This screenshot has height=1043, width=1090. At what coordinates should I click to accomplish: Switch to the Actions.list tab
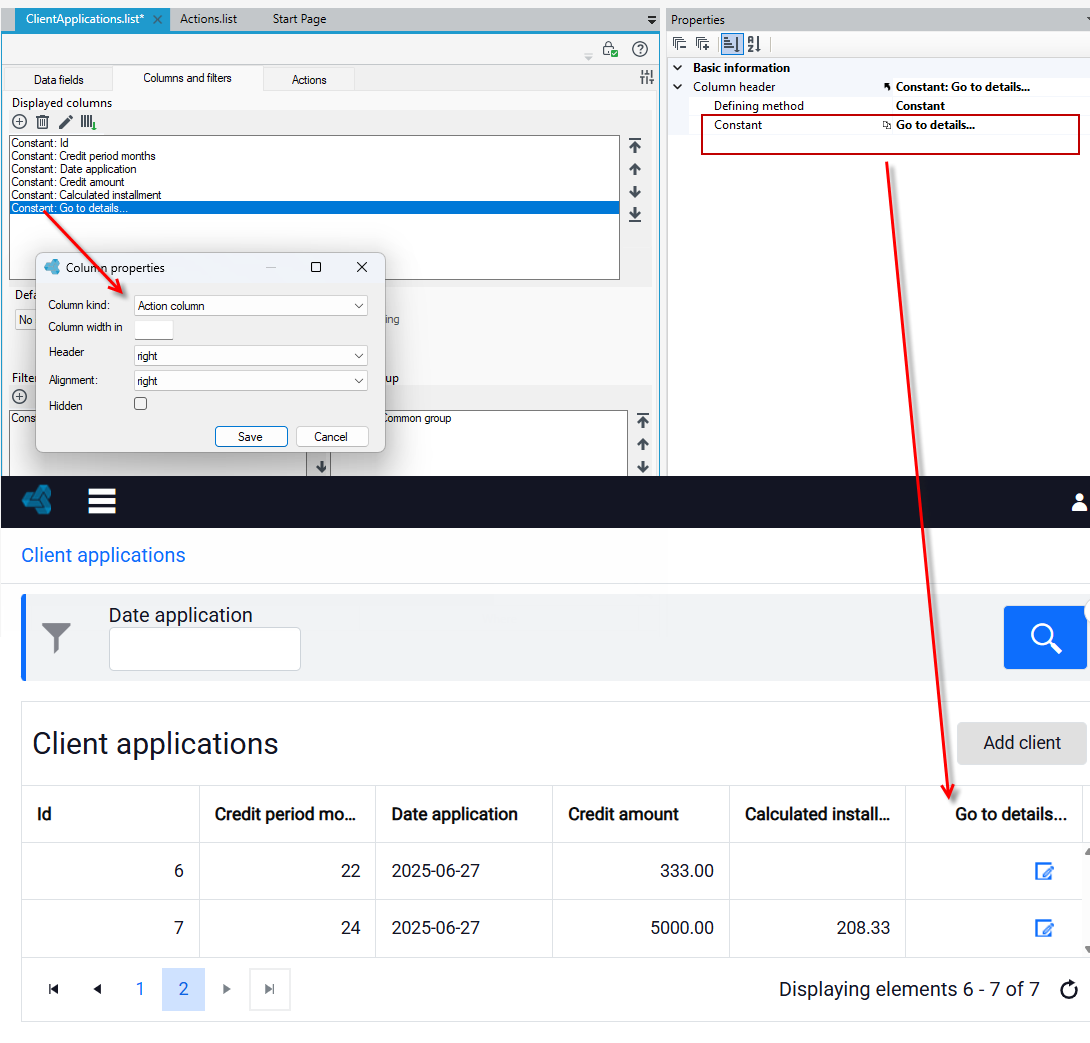(209, 19)
